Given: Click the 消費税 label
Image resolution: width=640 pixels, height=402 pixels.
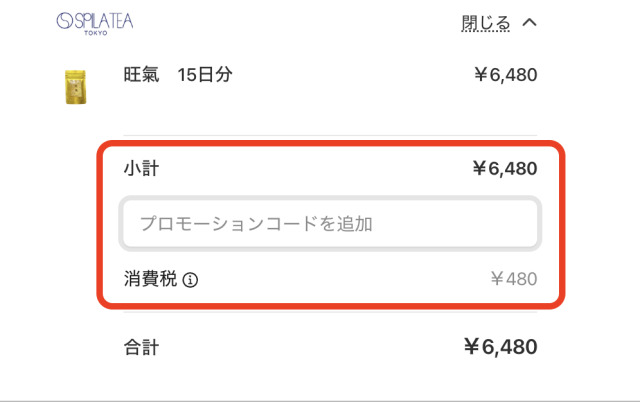Looking at the screenshot, I should pos(150,279).
